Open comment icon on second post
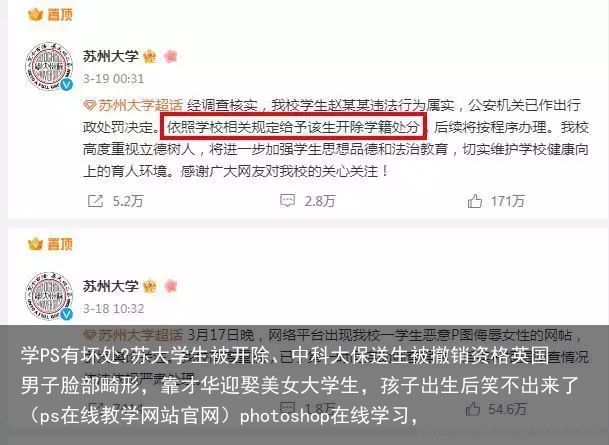 coord(287,408)
